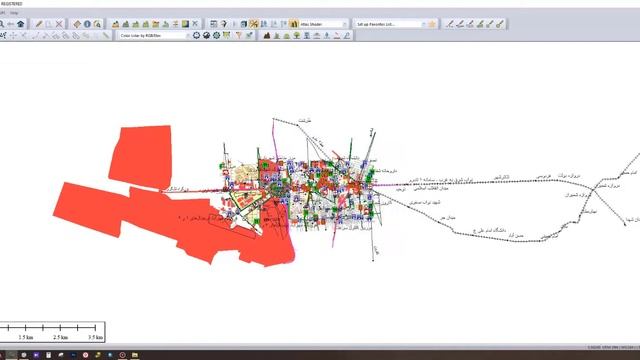Viewport: 640px width, 360px height.
Task: Click the orange funnel Lidar filter icon
Action: (239, 36)
